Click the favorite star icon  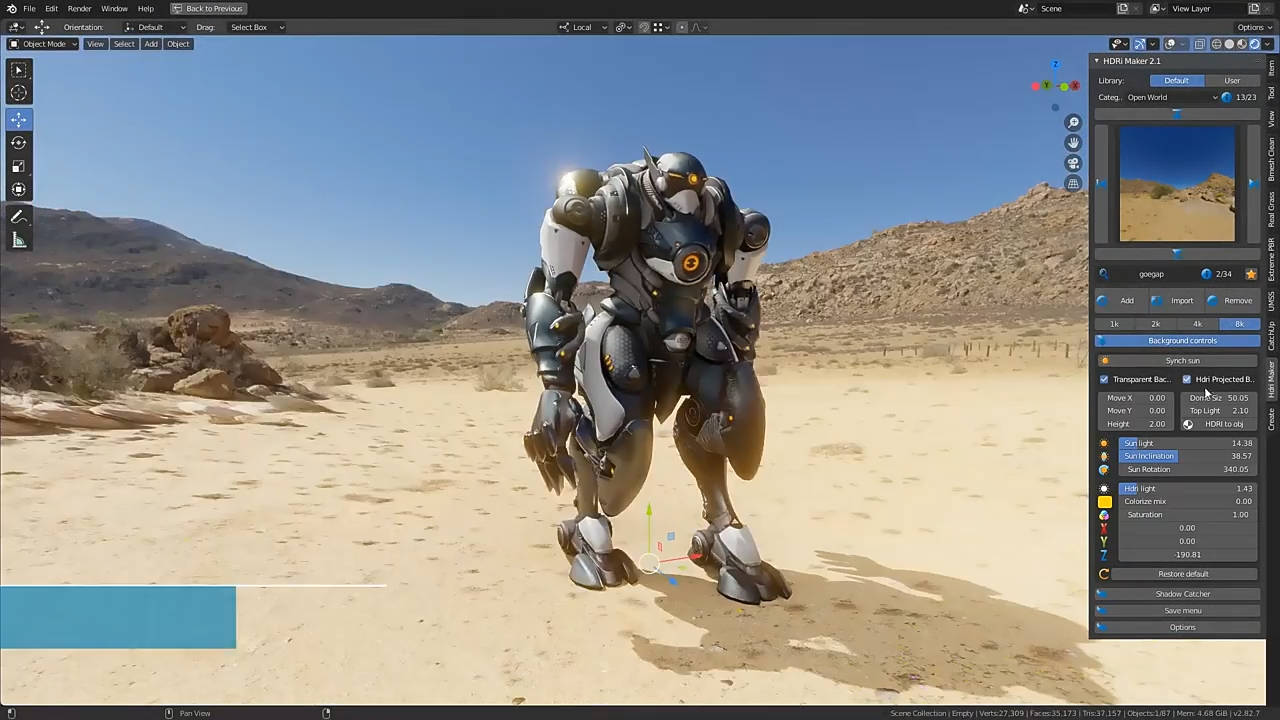pos(1251,274)
